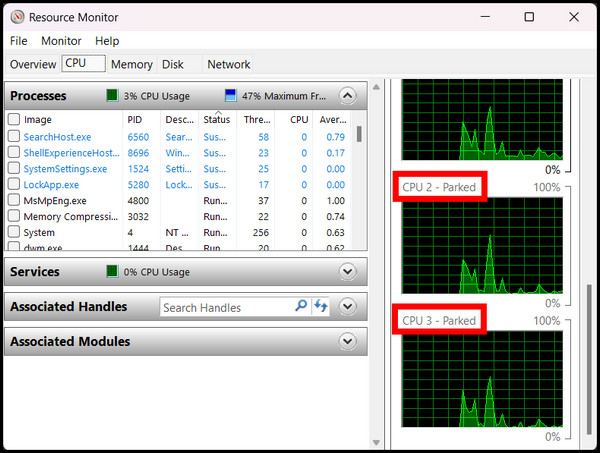The image size is (600, 453).
Task: Tick the System process checkbox
Action: click(x=14, y=232)
